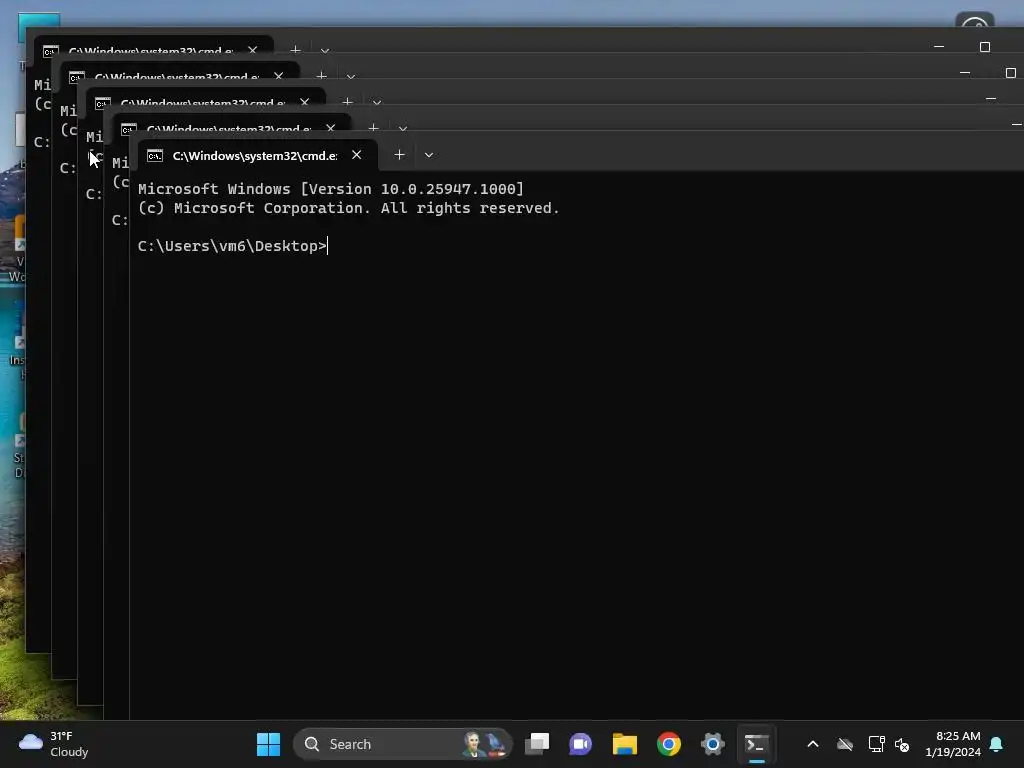The width and height of the screenshot is (1024, 768).
Task: Select the cmd.exe tab of the middle (third) terminal window
Action: [205, 97]
